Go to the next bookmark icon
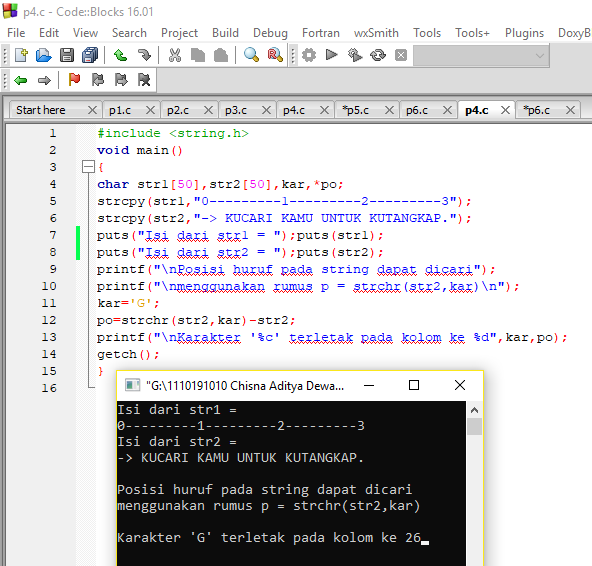592x566 pixels. click(x=121, y=80)
